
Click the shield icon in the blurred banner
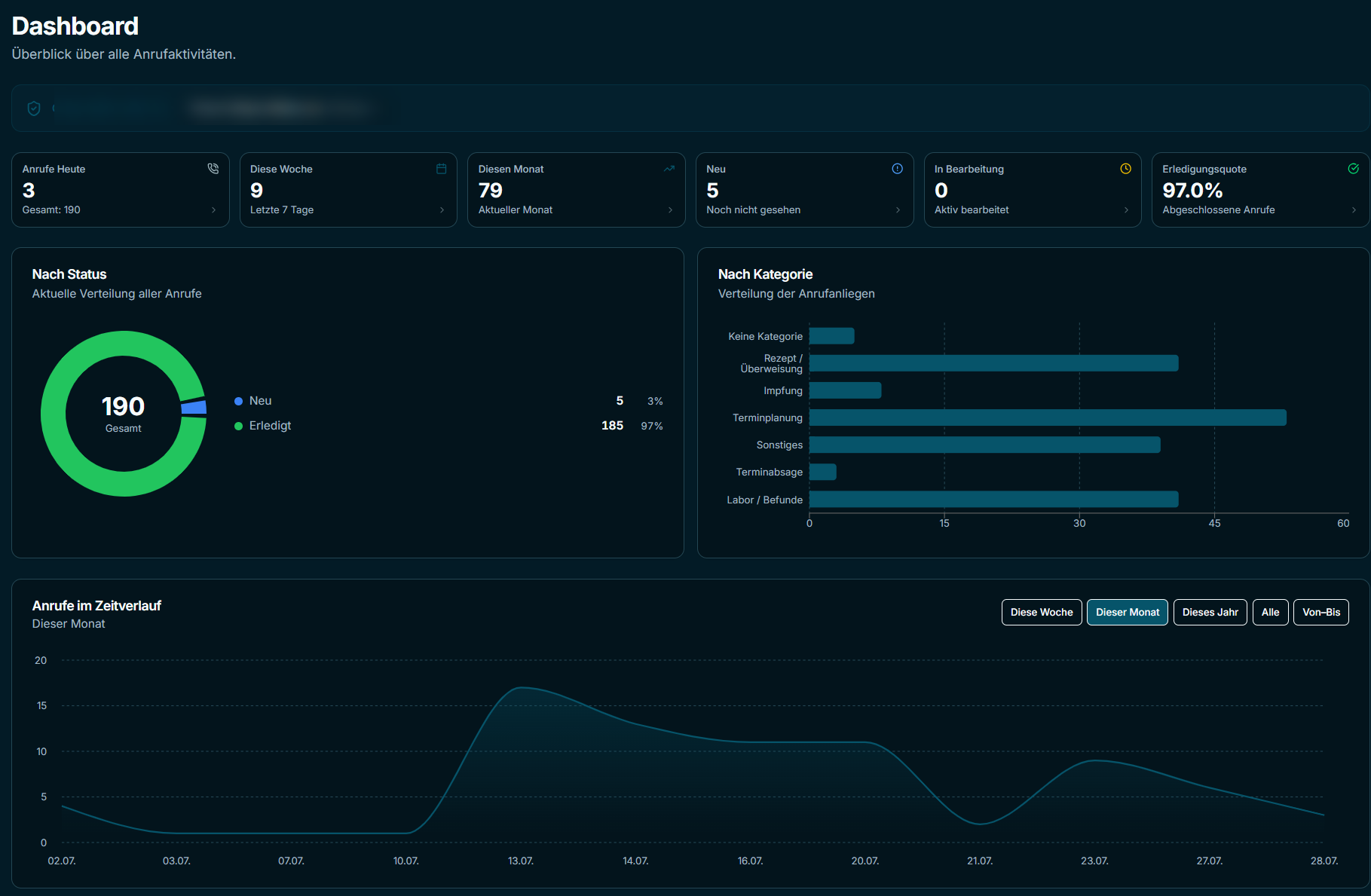coord(34,109)
